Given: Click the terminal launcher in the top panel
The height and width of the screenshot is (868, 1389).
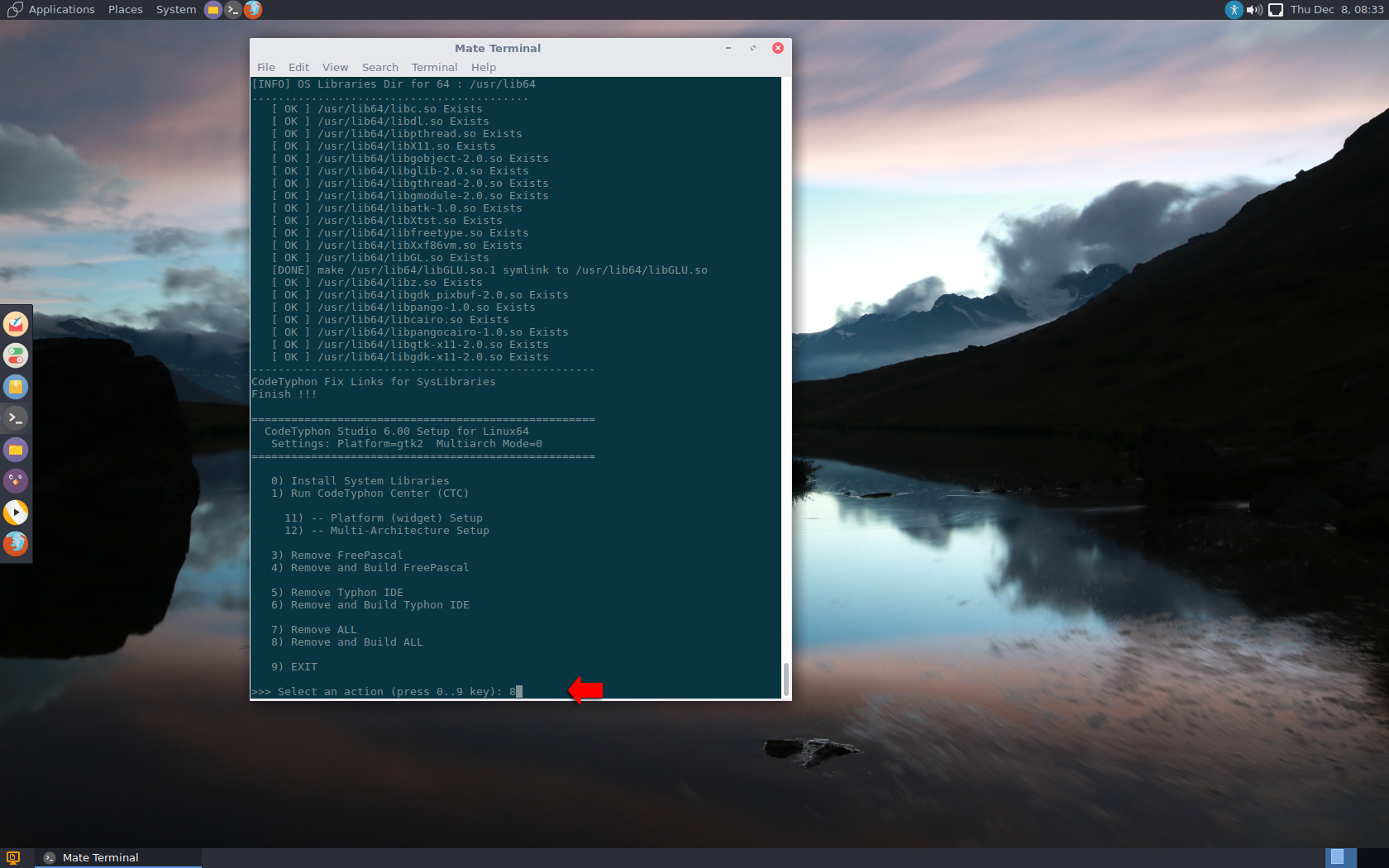Looking at the screenshot, I should (233, 10).
